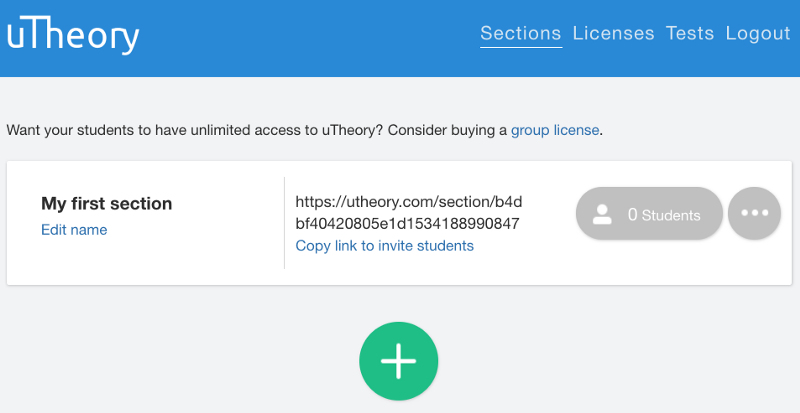Open the Licenses page
Screen dimensions: 800x413
[x=613, y=33]
